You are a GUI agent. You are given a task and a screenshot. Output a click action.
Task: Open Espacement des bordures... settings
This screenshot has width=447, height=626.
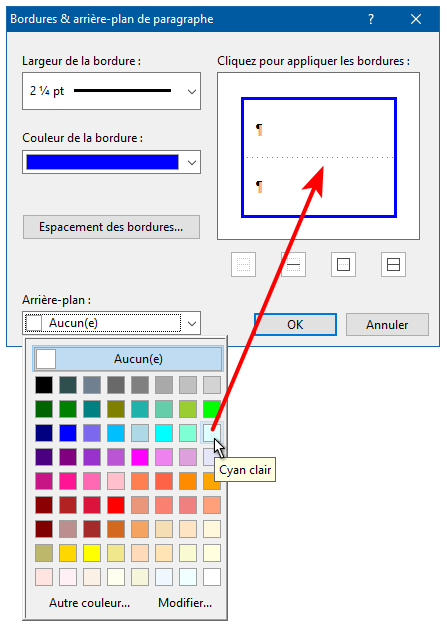(111, 227)
